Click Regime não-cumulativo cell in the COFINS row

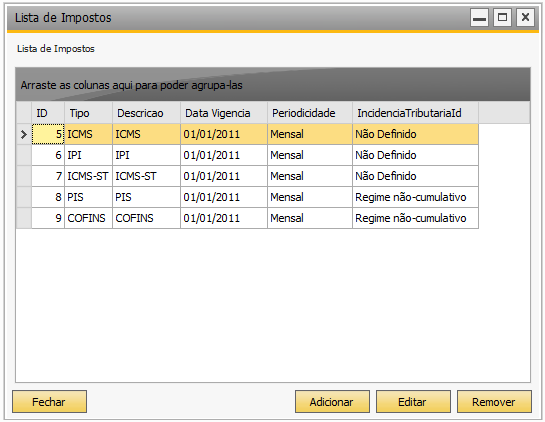point(415,218)
